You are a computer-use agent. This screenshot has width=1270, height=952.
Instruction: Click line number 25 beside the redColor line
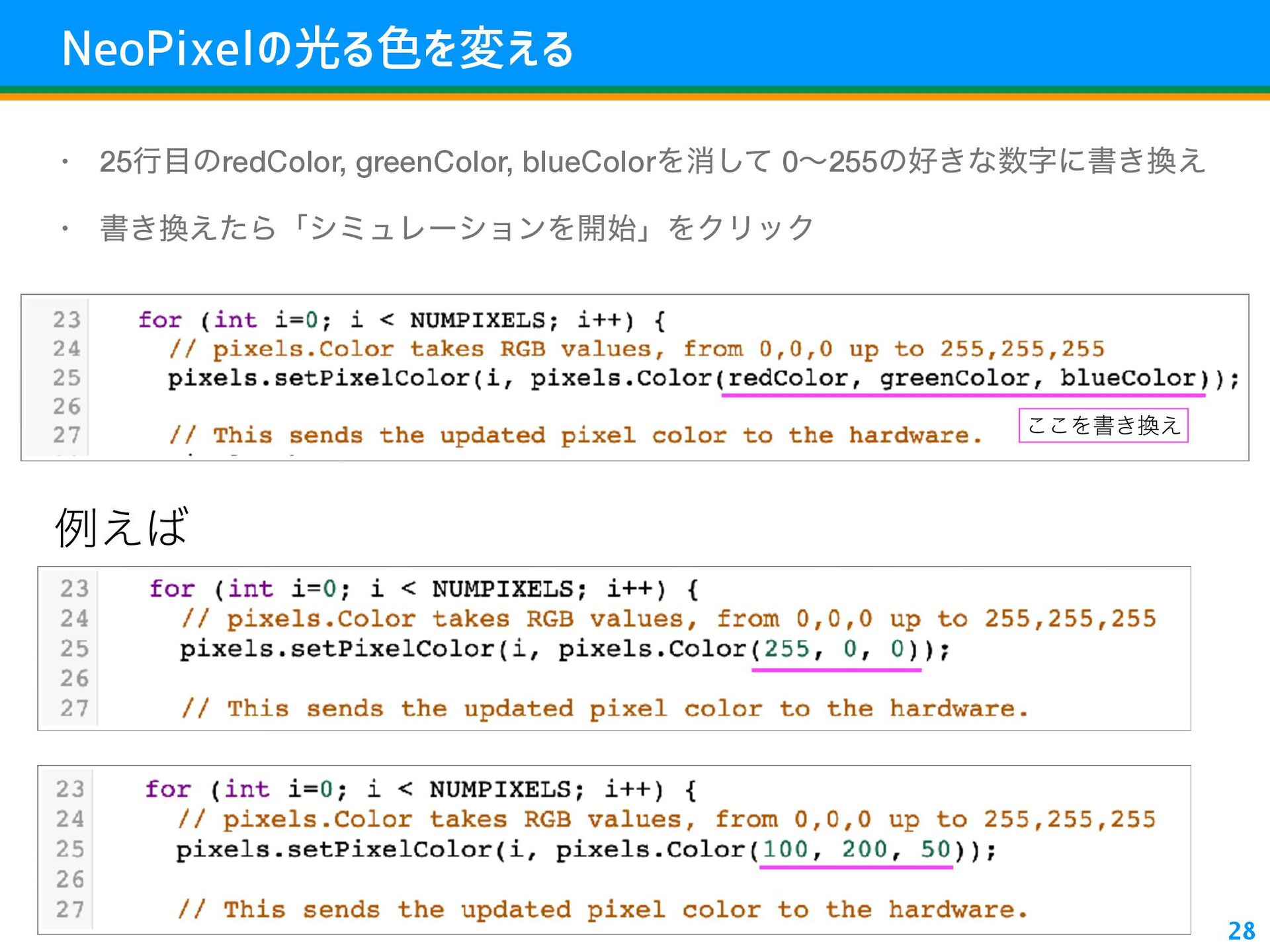pyautogui.click(x=67, y=377)
